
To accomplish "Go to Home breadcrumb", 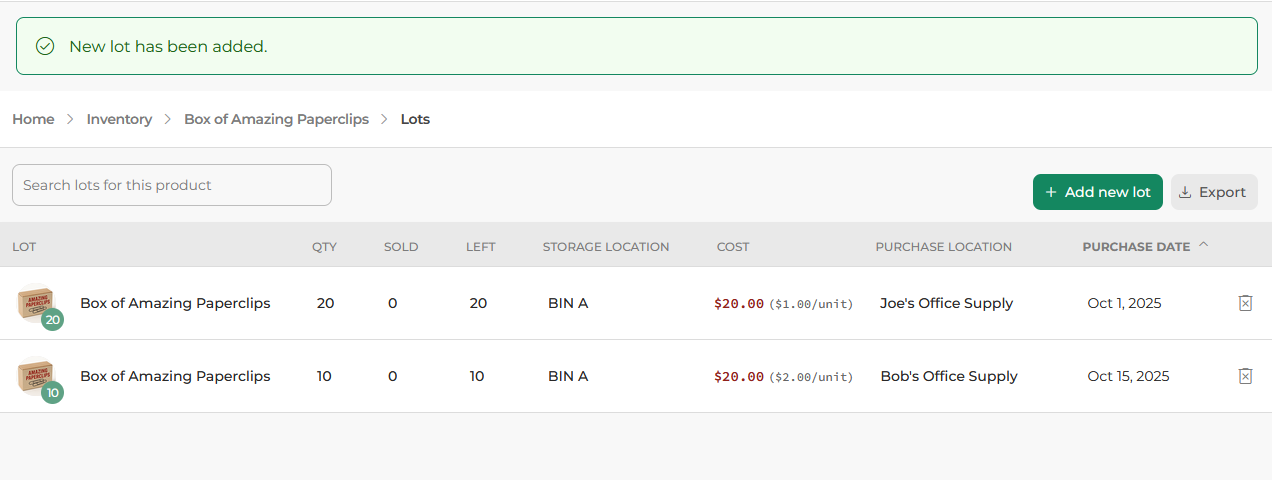I will tap(33, 119).
